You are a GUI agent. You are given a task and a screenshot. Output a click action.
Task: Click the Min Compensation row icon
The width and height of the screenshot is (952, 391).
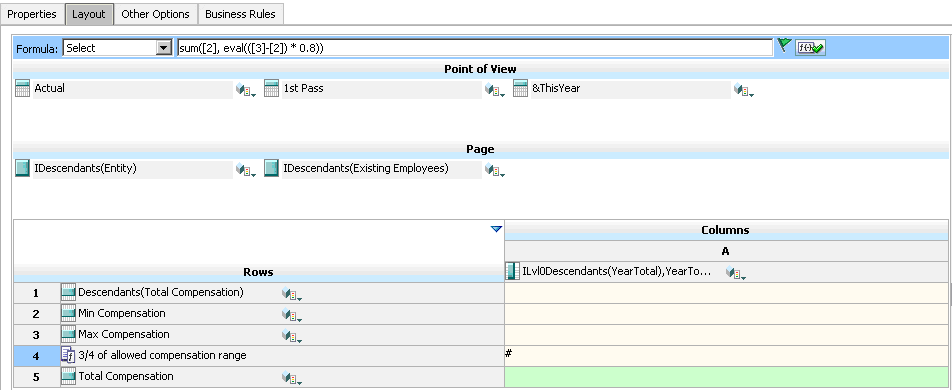(69, 314)
